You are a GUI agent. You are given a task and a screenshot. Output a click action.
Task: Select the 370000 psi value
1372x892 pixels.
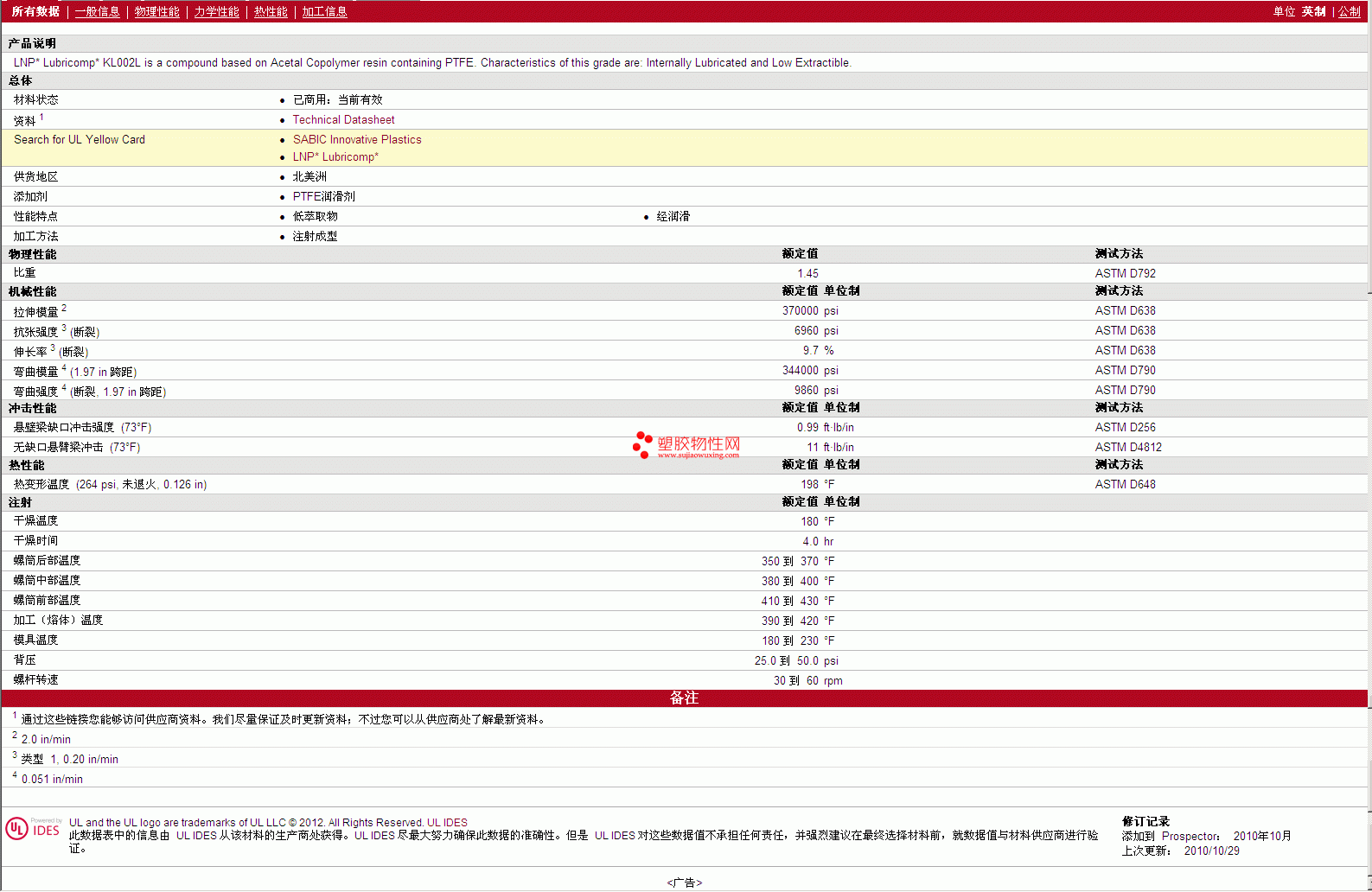tap(810, 311)
